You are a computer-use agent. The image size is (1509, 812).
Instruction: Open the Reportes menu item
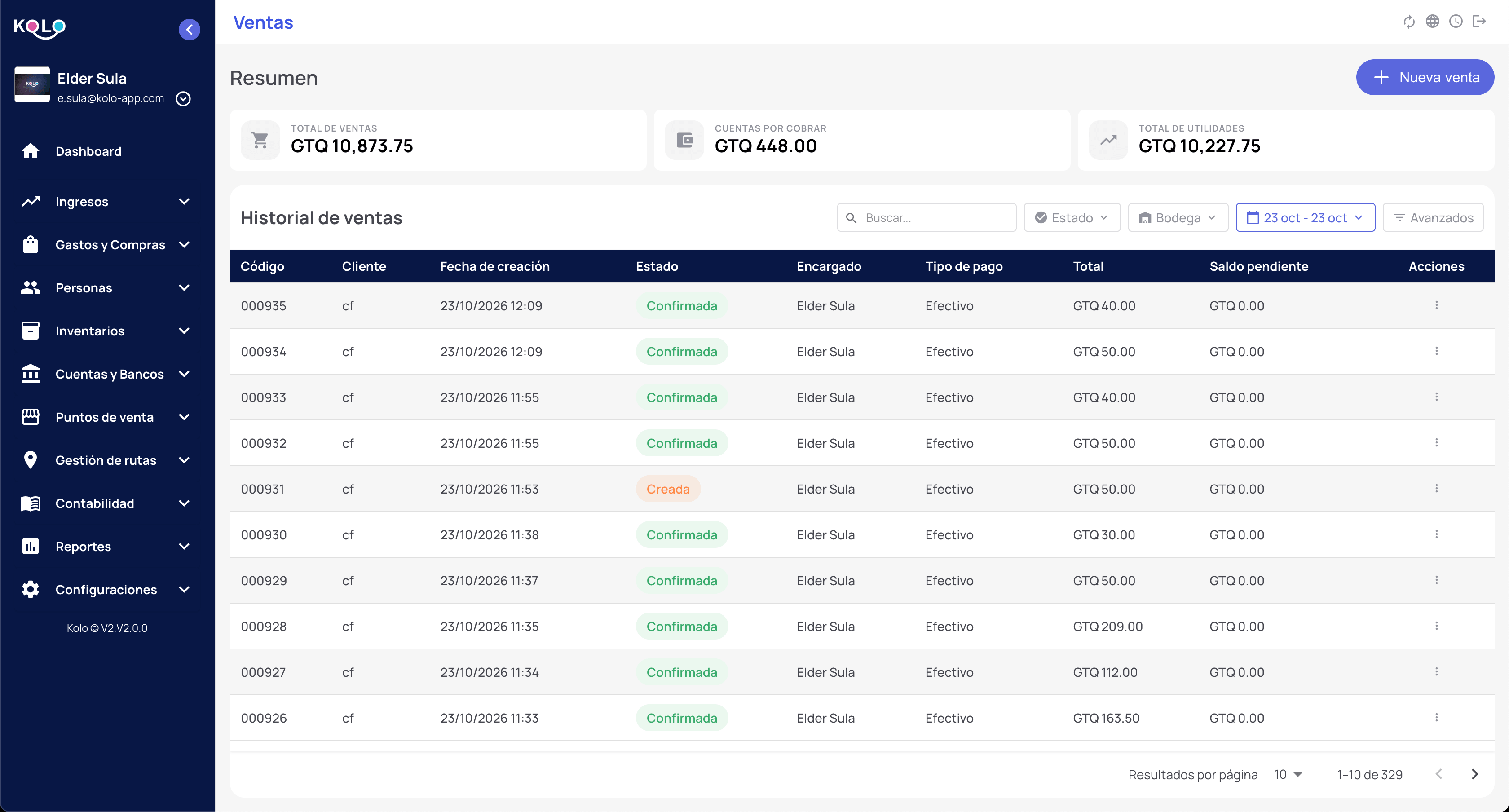click(x=106, y=546)
